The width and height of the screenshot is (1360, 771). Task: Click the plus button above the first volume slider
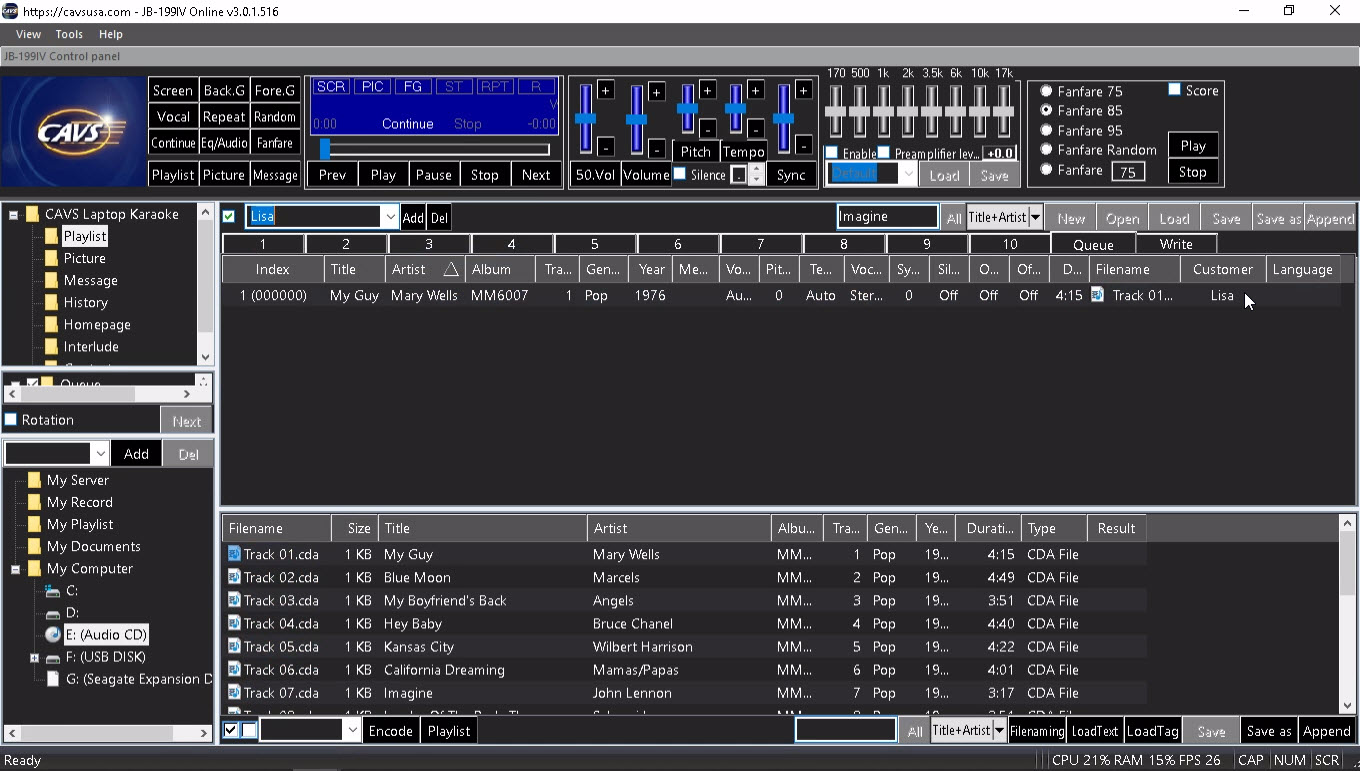tap(606, 91)
